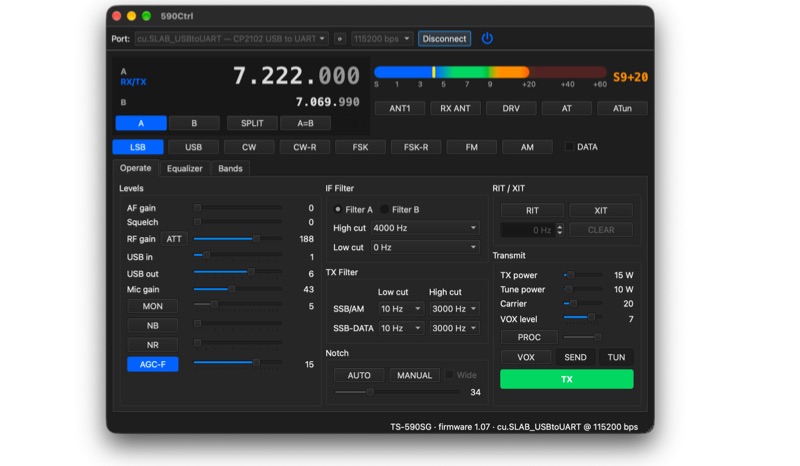
Task: Click the Disconnect button
Action: pos(444,39)
